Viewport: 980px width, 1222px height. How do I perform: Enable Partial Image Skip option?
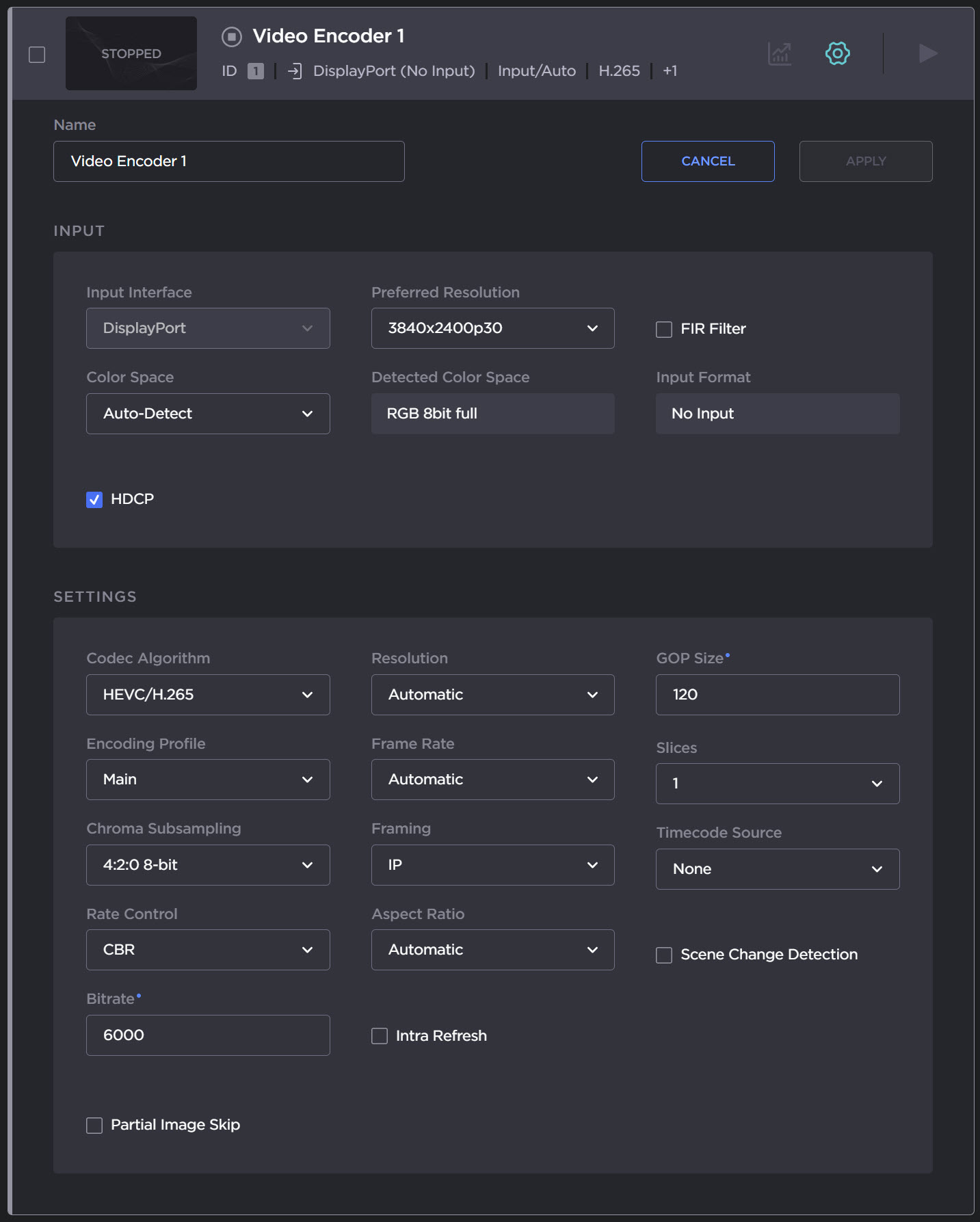tap(94, 1126)
